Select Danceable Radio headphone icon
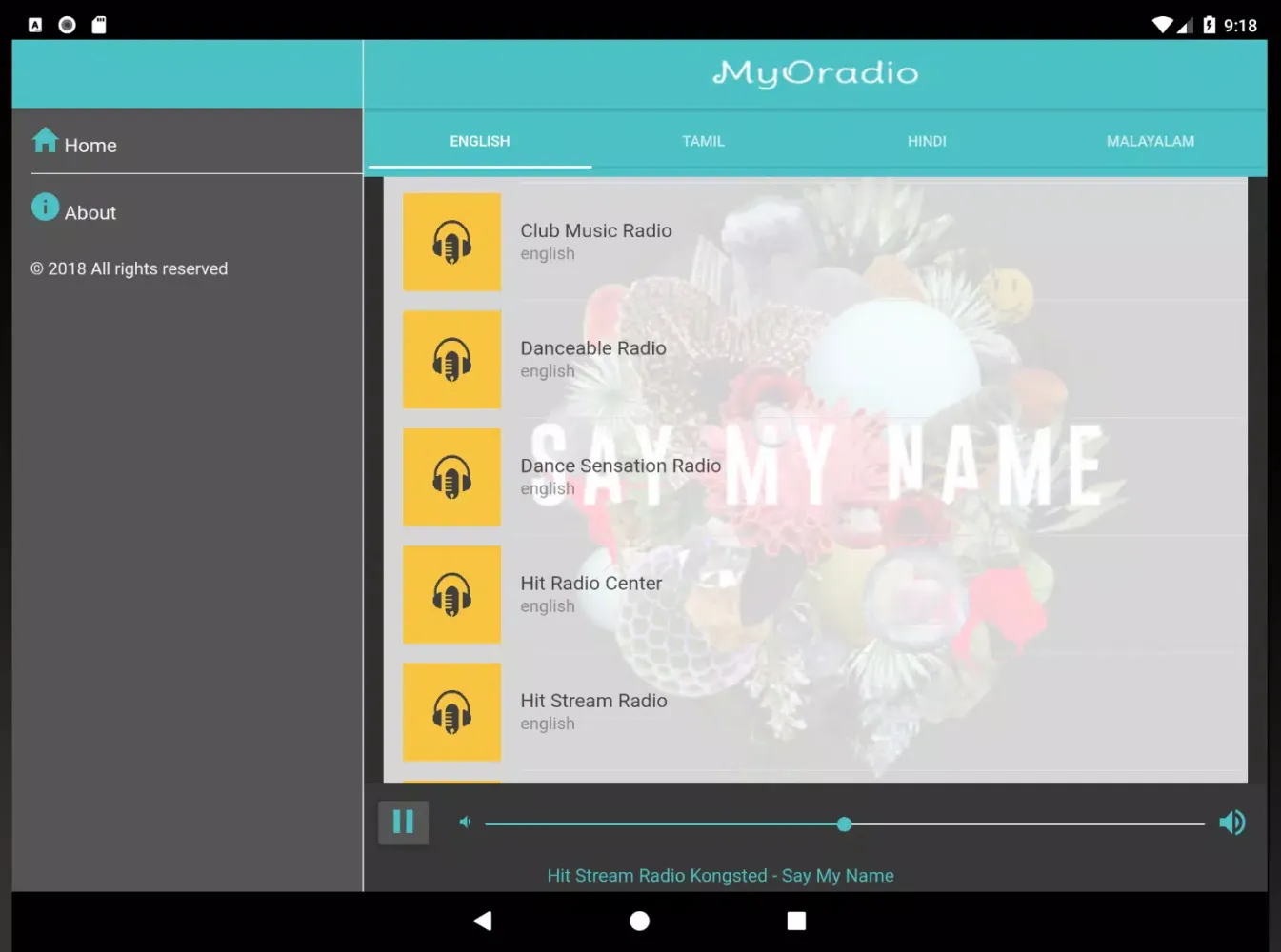This screenshot has width=1281, height=952. (451, 360)
